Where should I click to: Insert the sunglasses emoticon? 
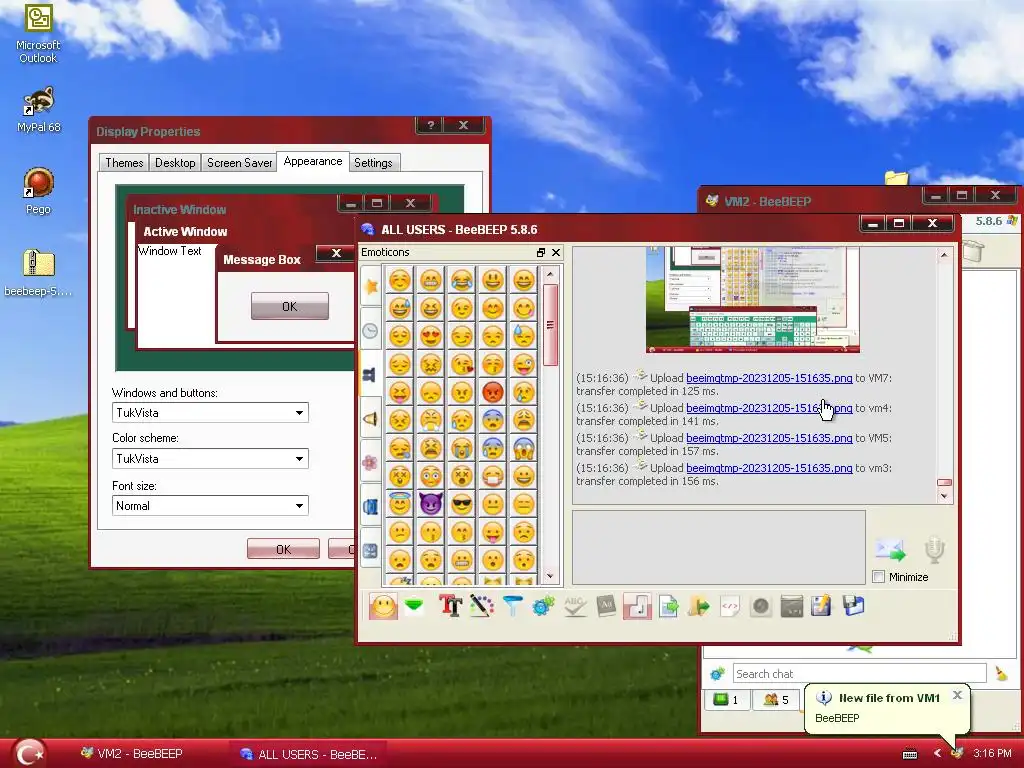click(462, 504)
